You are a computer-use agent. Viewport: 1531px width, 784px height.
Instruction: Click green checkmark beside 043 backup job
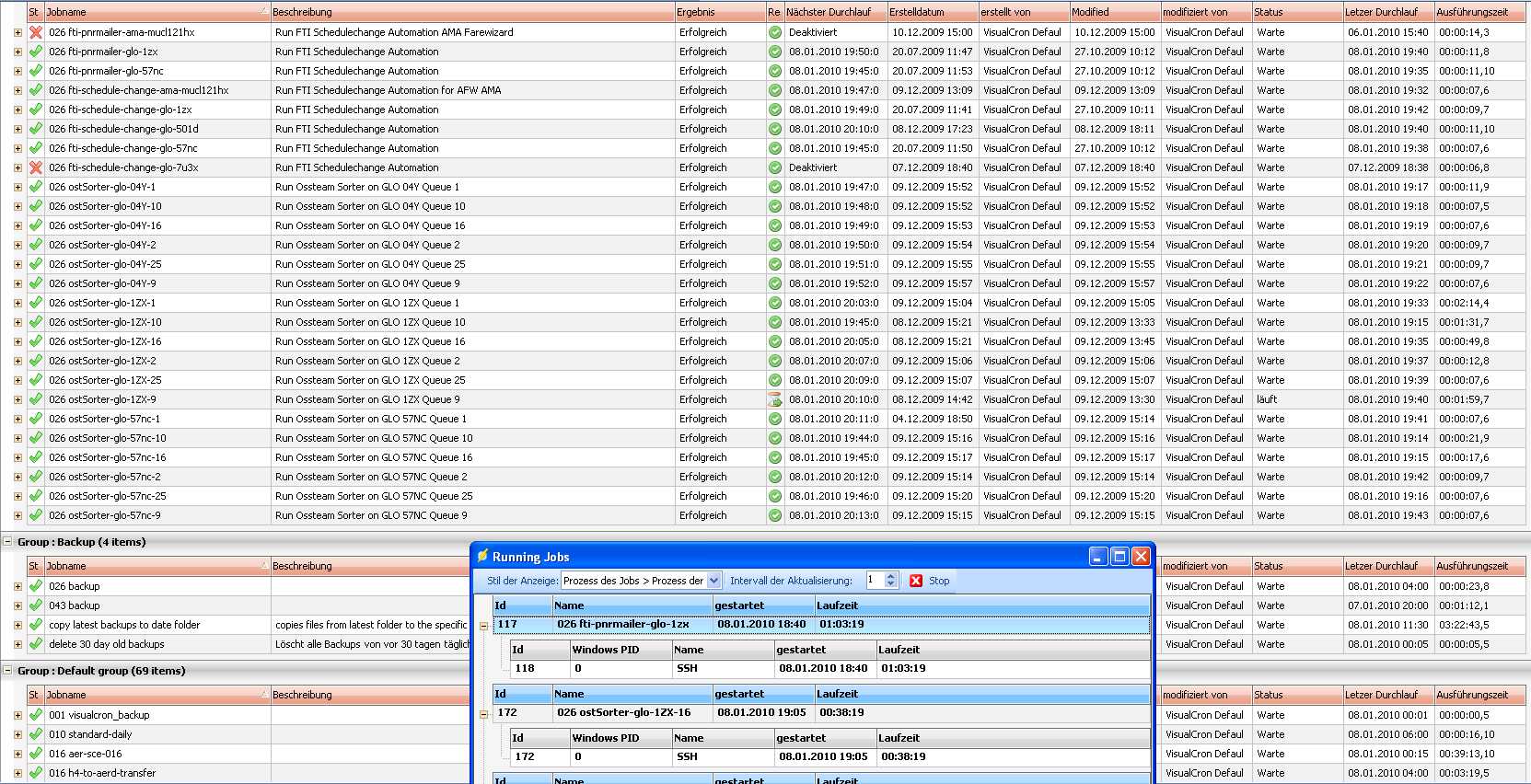[x=36, y=605]
